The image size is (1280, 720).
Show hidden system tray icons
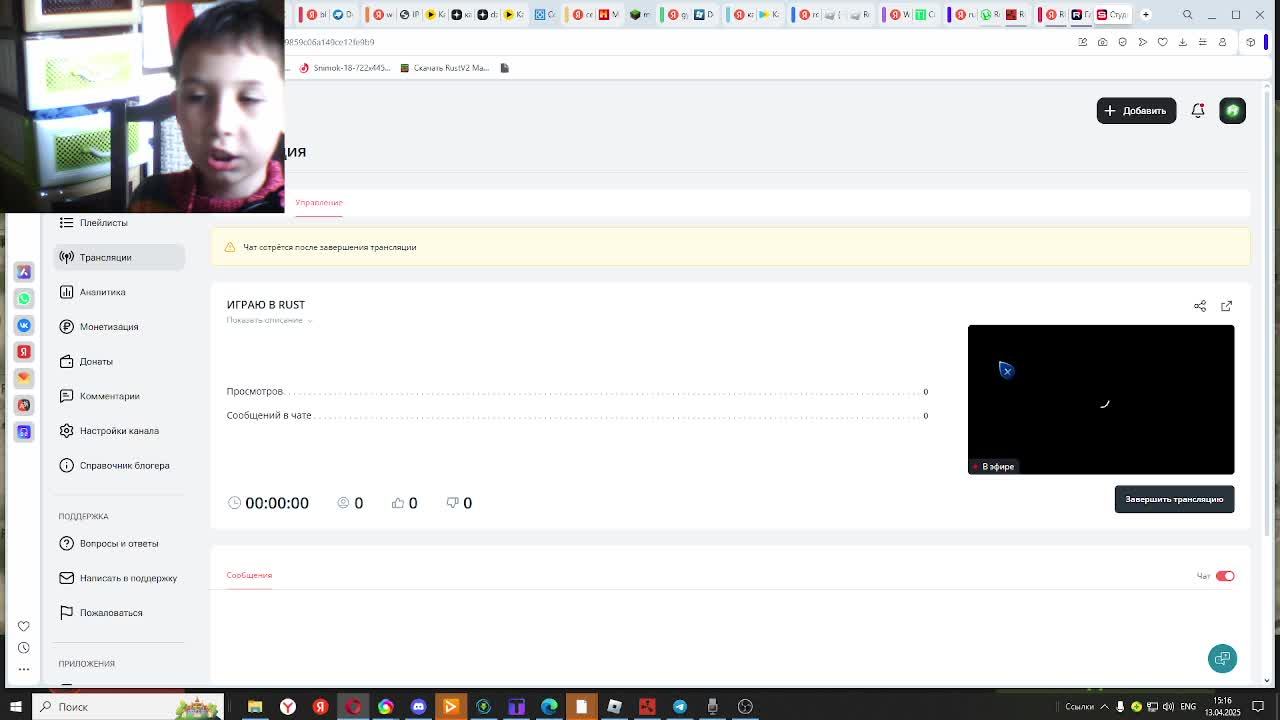(x=1104, y=707)
